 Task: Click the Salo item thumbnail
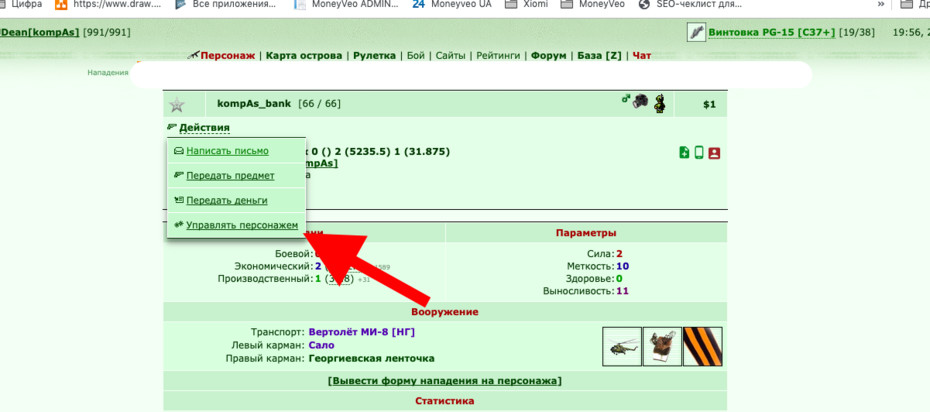(662, 347)
